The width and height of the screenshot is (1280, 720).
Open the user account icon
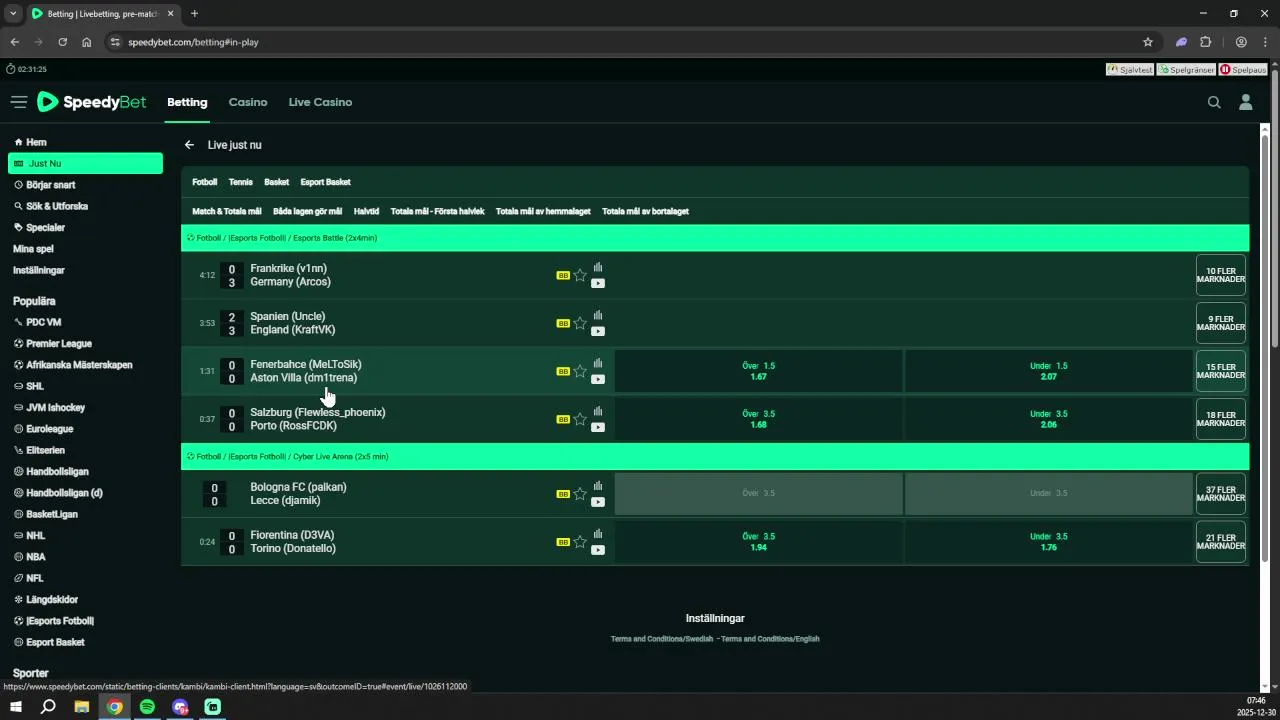[1246, 102]
